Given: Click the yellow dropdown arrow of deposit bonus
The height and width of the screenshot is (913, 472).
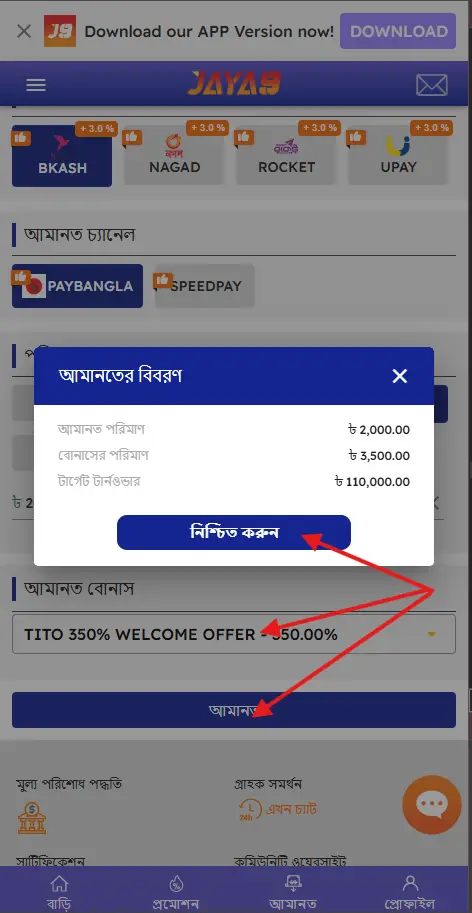Looking at the screenshot, I should (432, 634).
